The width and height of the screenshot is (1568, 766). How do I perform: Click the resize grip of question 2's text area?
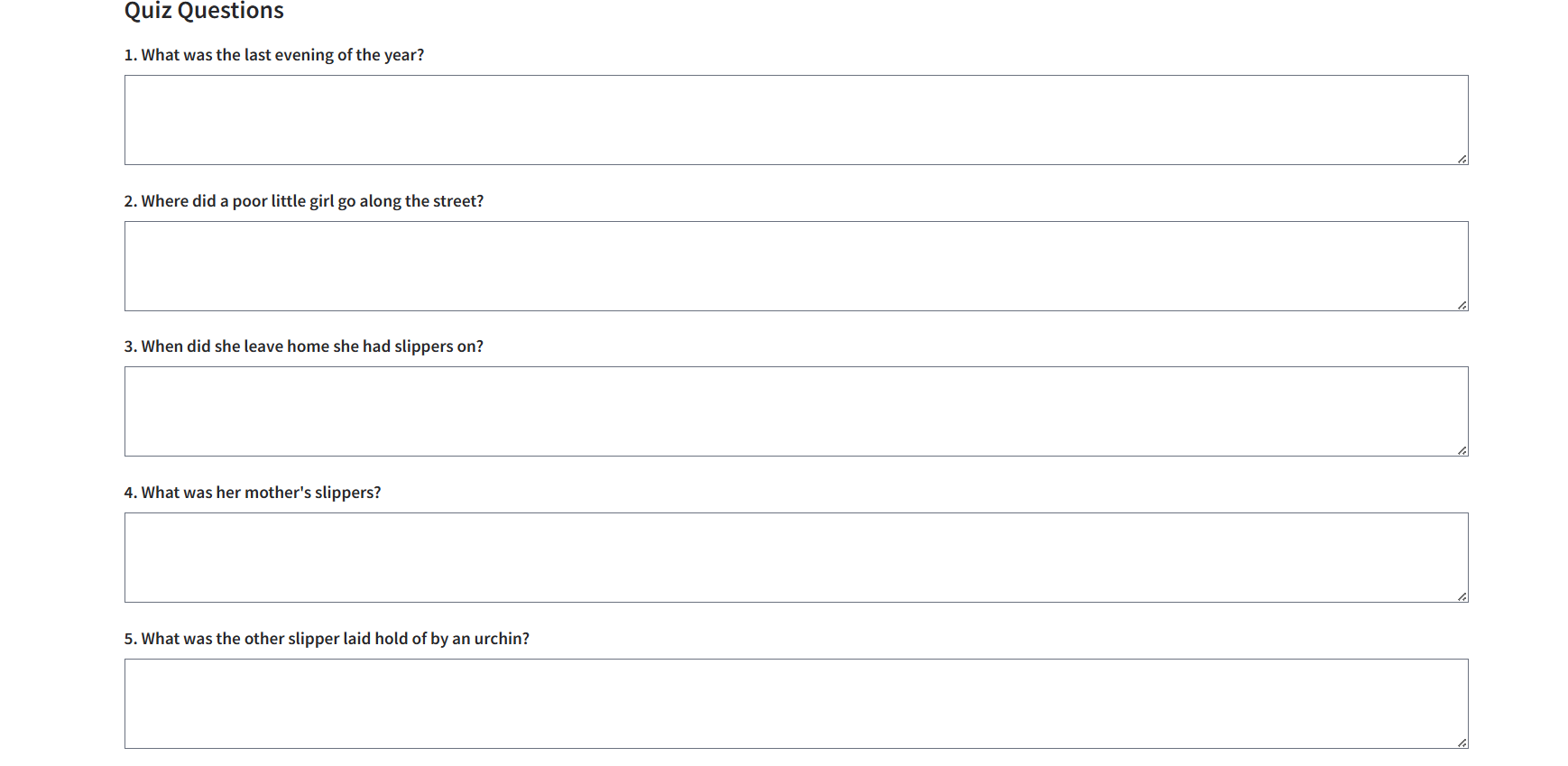(1462, 305)
